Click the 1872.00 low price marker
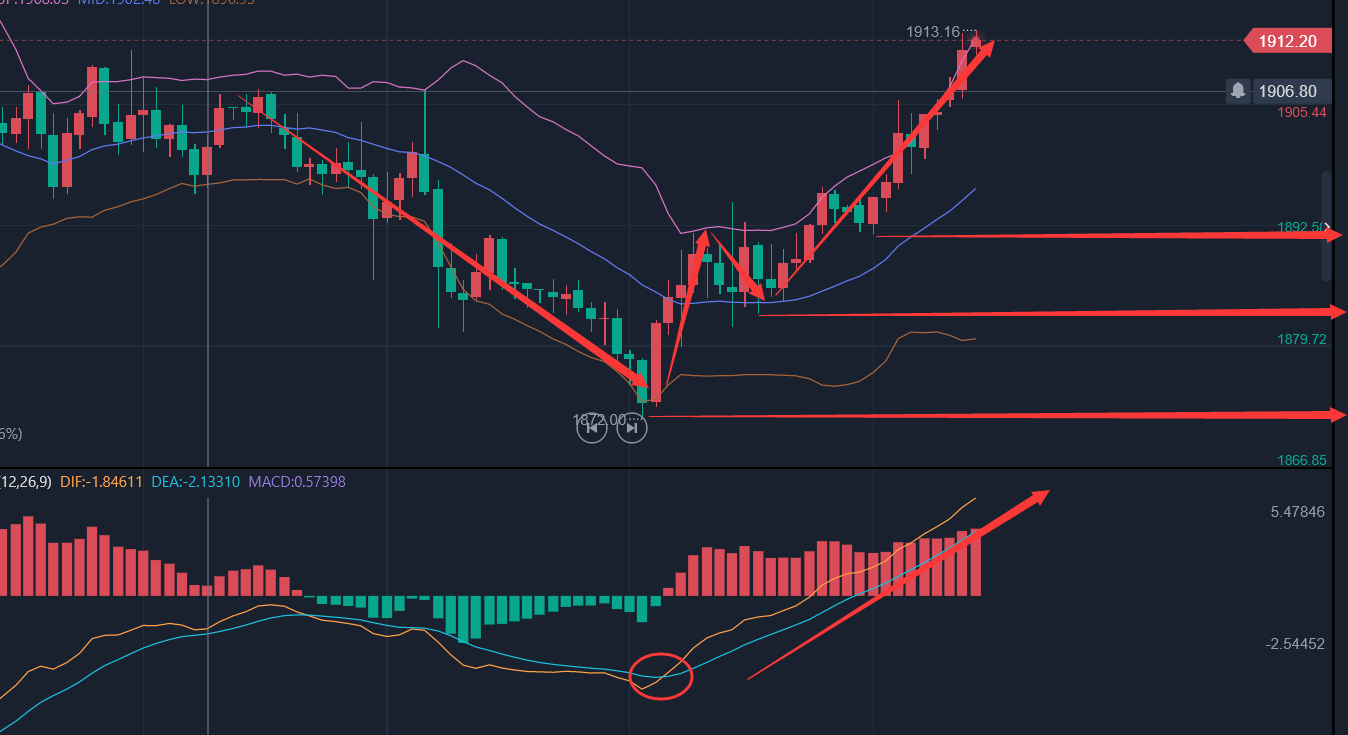This screenshot has height=735, width=1348. click(x=599, y=420)
